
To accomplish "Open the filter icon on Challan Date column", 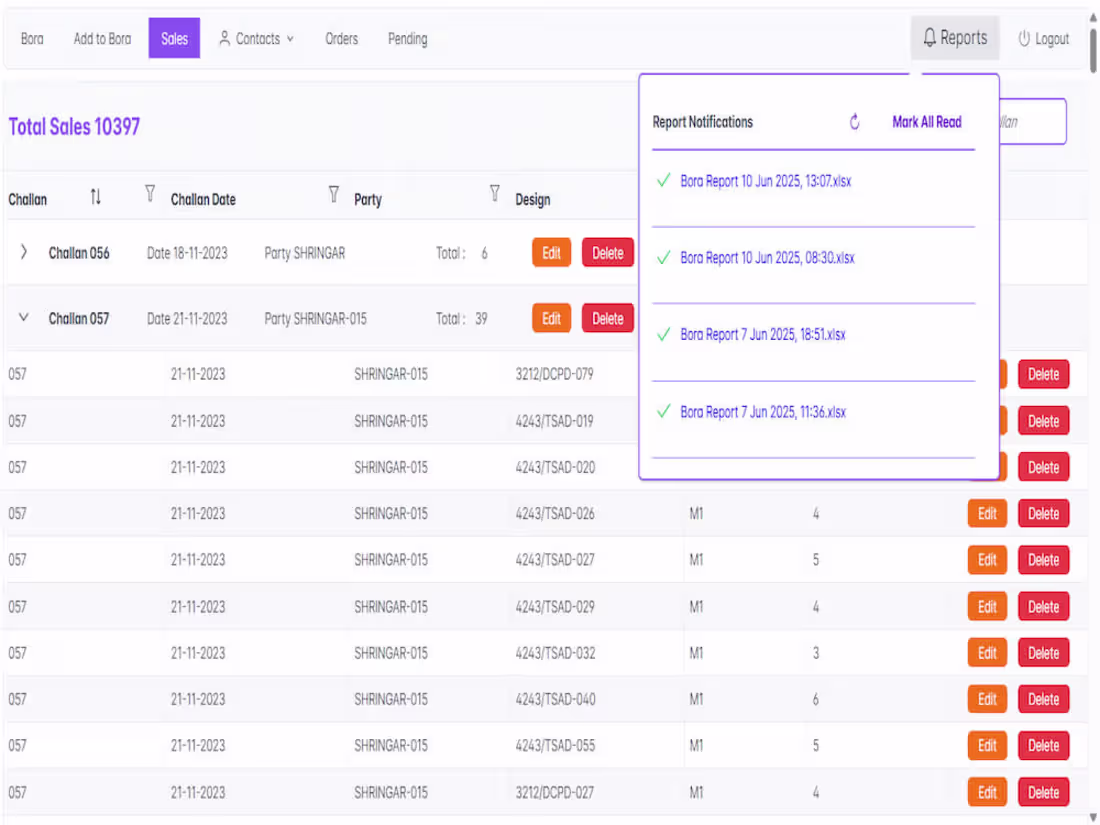I will tap(333, 195).
